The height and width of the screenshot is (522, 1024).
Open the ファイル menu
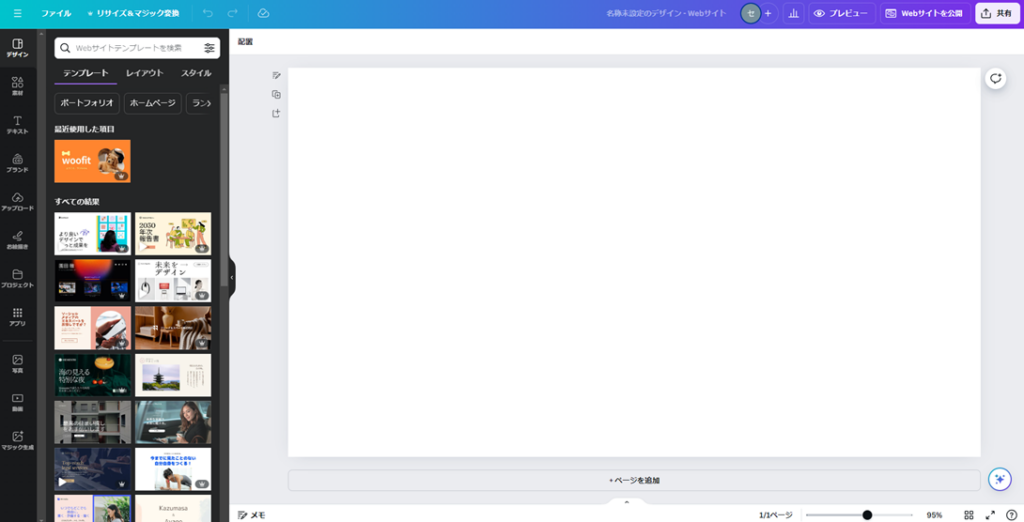[56, 13]
